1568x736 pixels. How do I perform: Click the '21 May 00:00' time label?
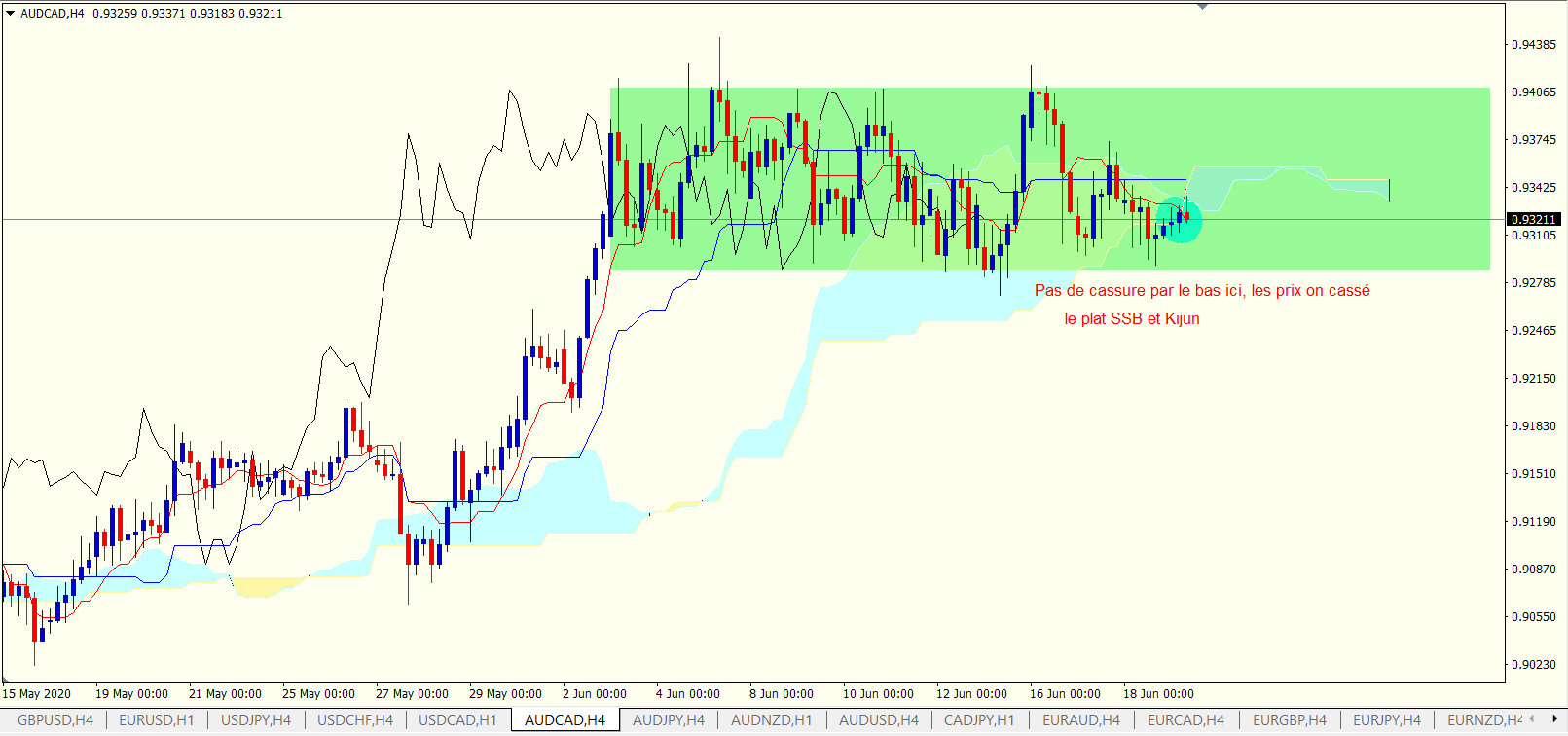coord(225,694)
